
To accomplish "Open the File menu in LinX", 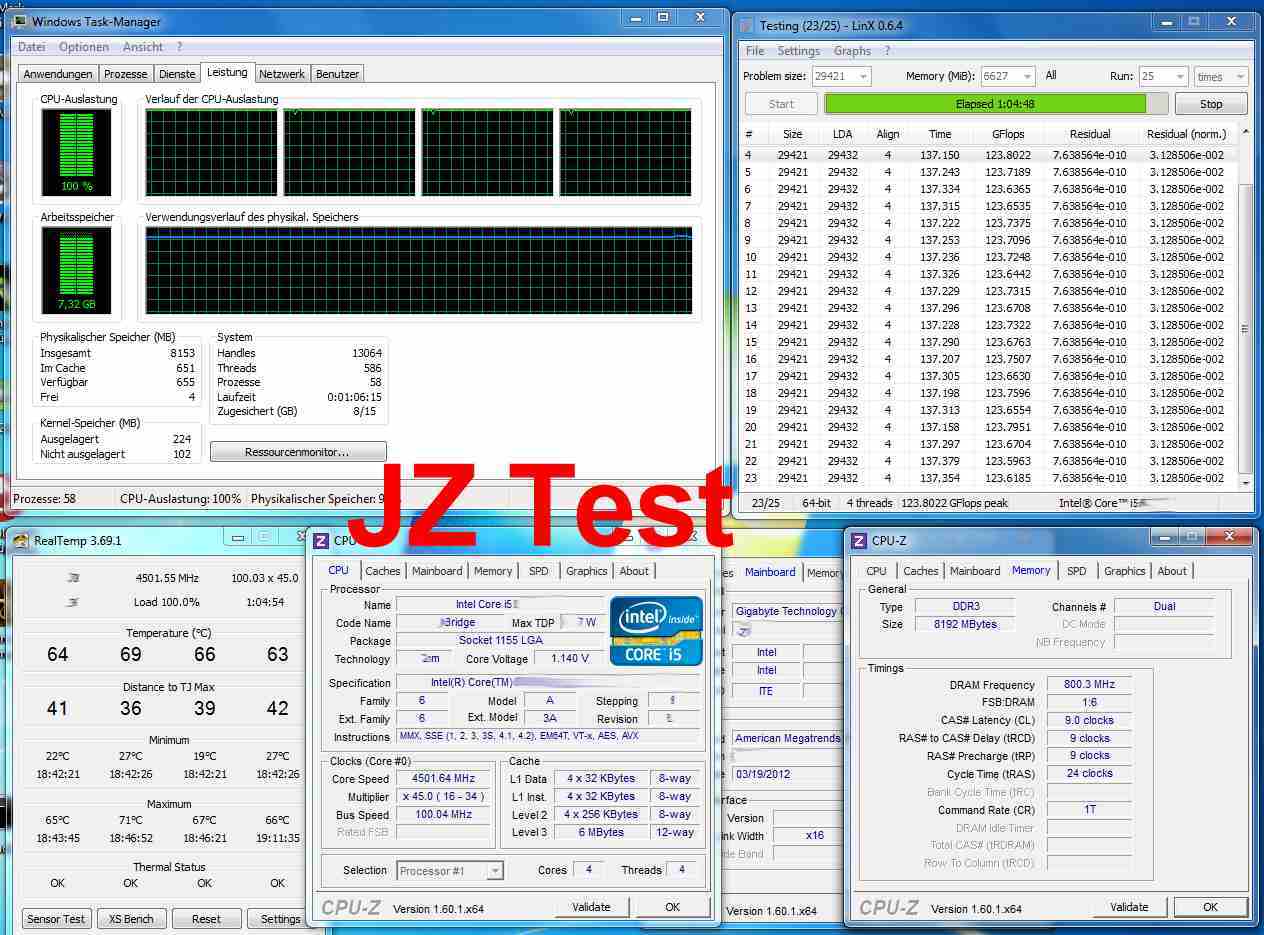I will (x=755, y=51).
